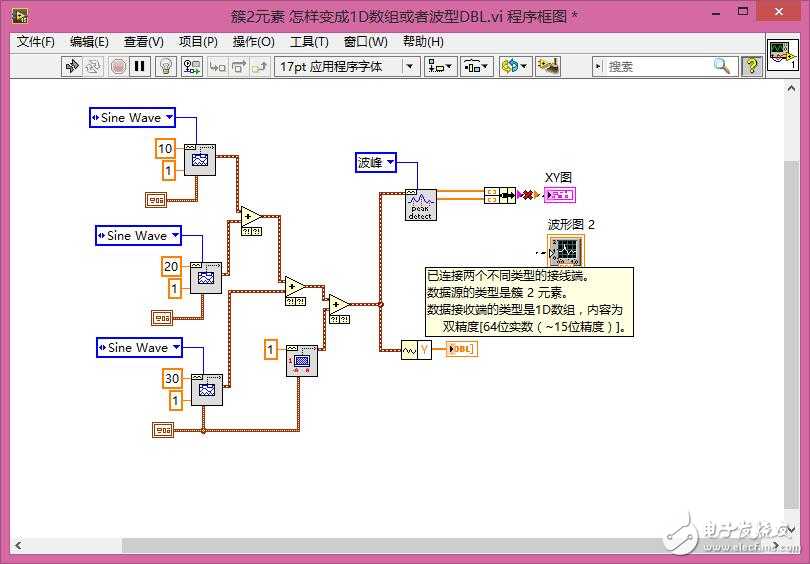Click the Pause toolbar button

coord(139,67)
